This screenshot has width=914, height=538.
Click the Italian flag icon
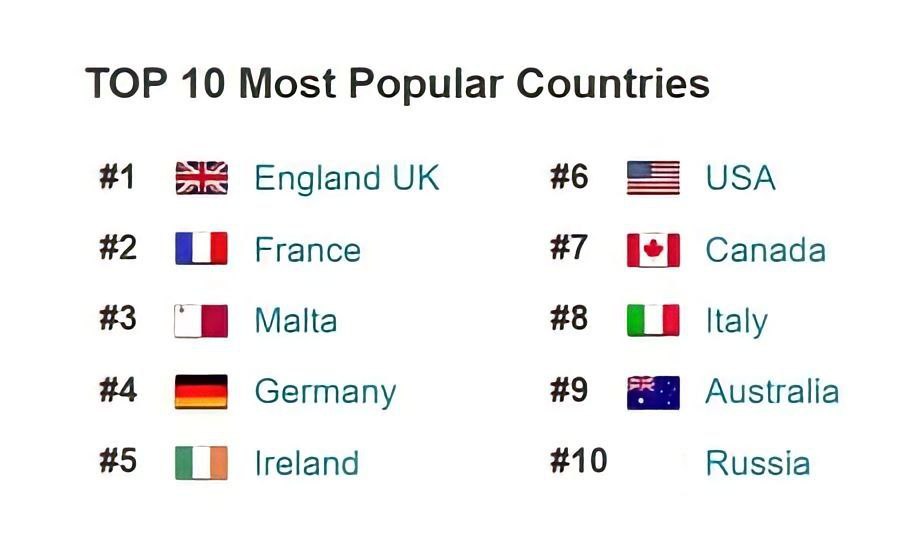click(x=653, y=321)
